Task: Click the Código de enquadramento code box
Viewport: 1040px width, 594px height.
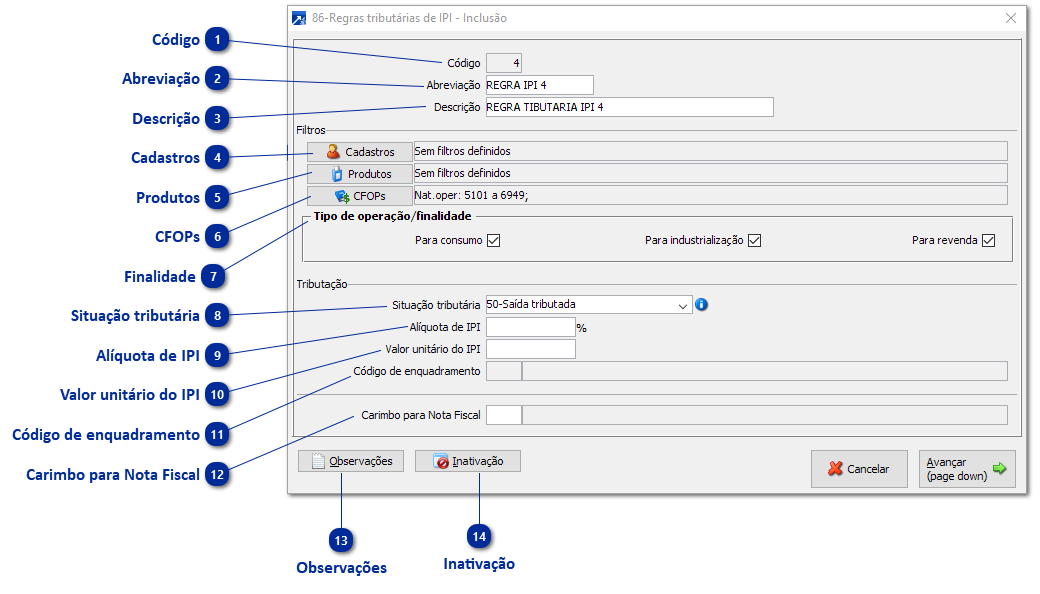Action: [x=504, y=371]
